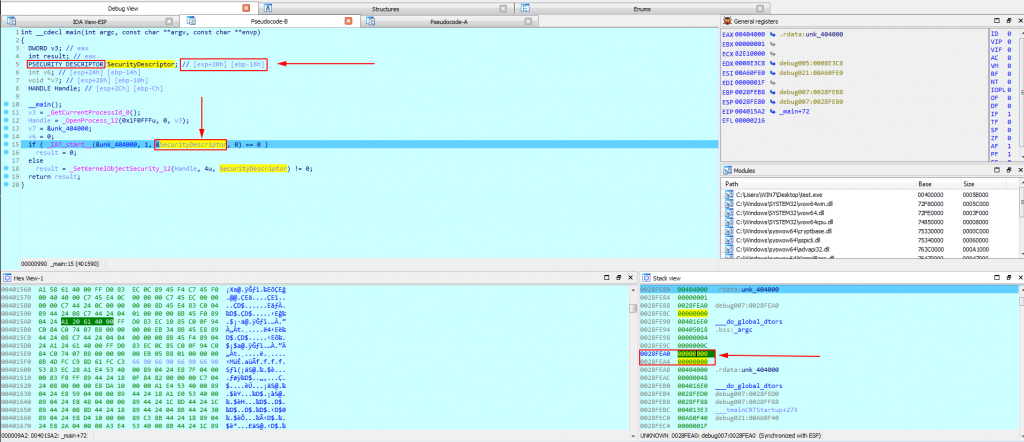Screen dimensions: 1024x442
Task: Click the EIP register value 004015A2
Action: pos(752,112)
